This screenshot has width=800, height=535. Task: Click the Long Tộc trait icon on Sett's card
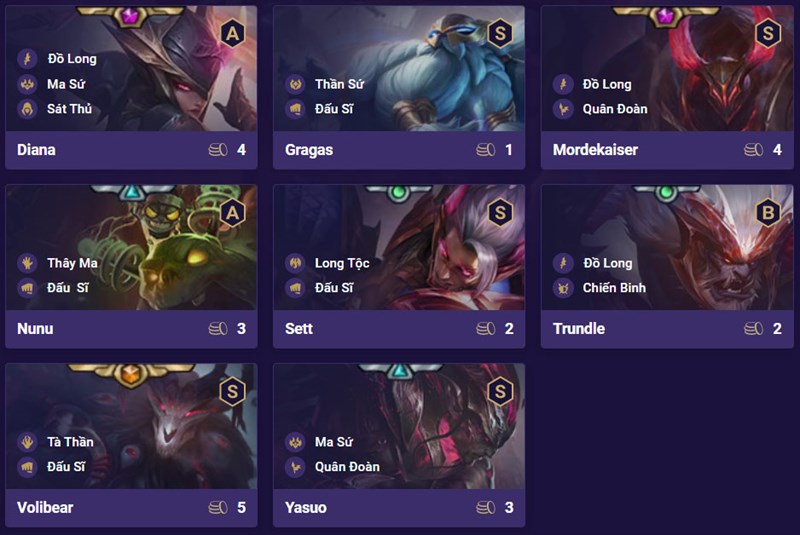click(294, 263)
